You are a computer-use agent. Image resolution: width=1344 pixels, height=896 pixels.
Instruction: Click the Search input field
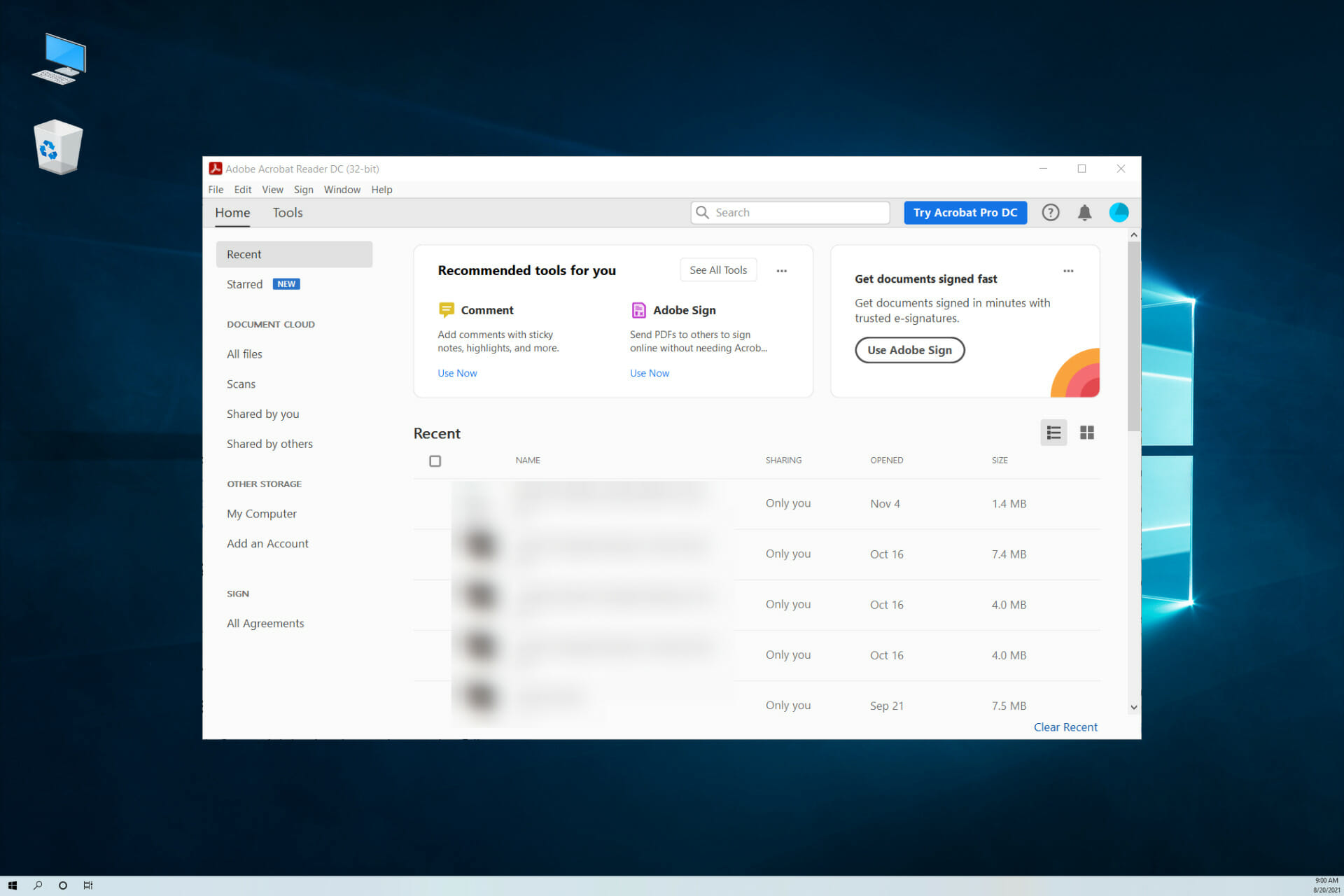790,212
